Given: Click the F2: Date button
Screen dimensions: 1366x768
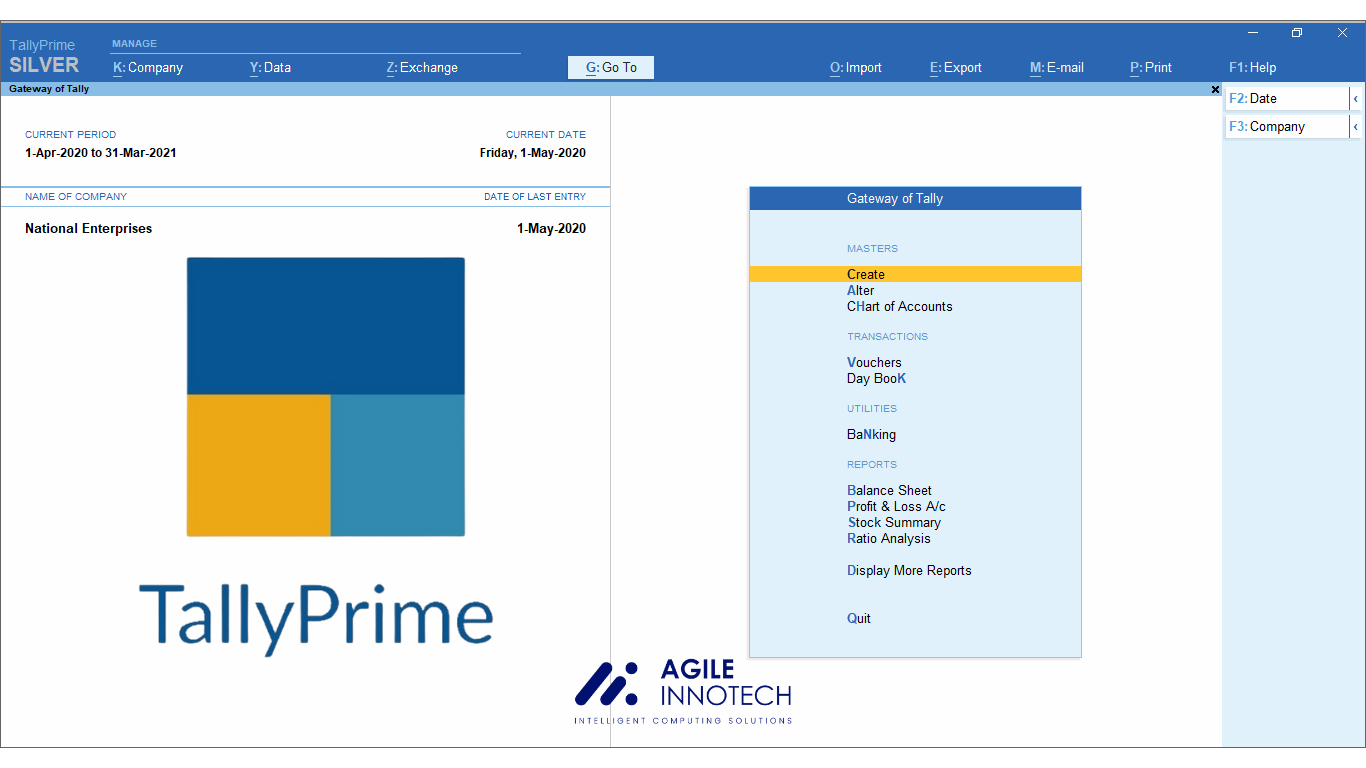Looking at the screenshot, I should (1287, 98).
